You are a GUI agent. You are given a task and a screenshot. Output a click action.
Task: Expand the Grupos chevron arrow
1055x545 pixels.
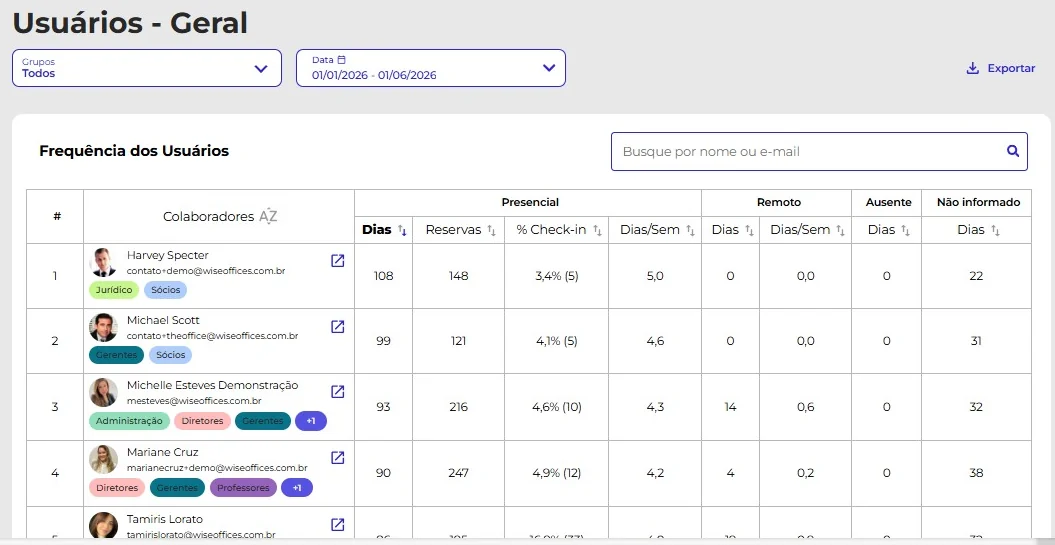click(x=261, y=69)
